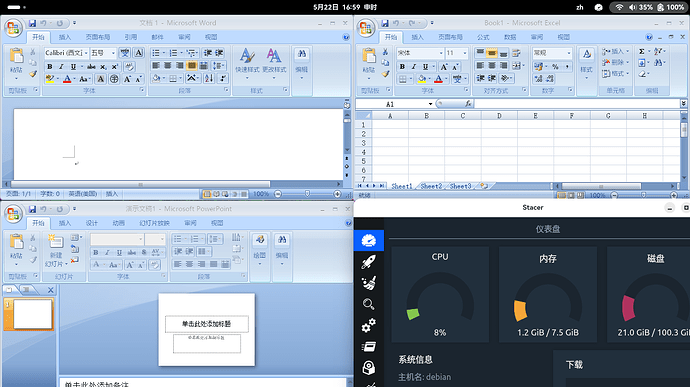Switch to the 数据 tab in Excel
690x387 pixels.
[510, 37]
